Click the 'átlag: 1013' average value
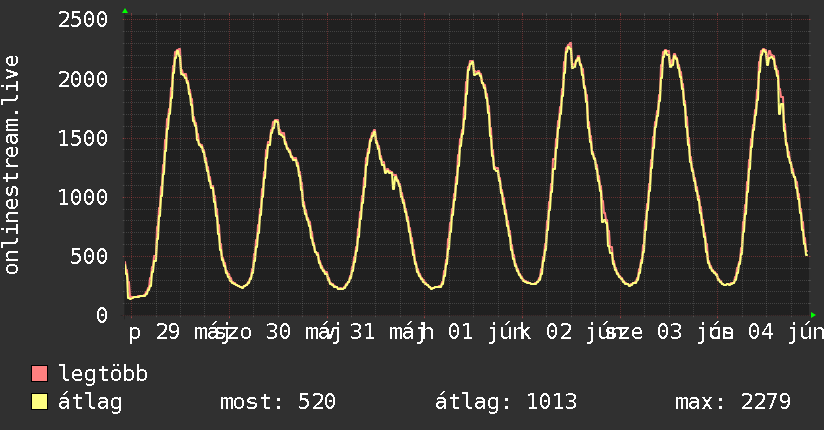824x430 pixels. point(506,402)
